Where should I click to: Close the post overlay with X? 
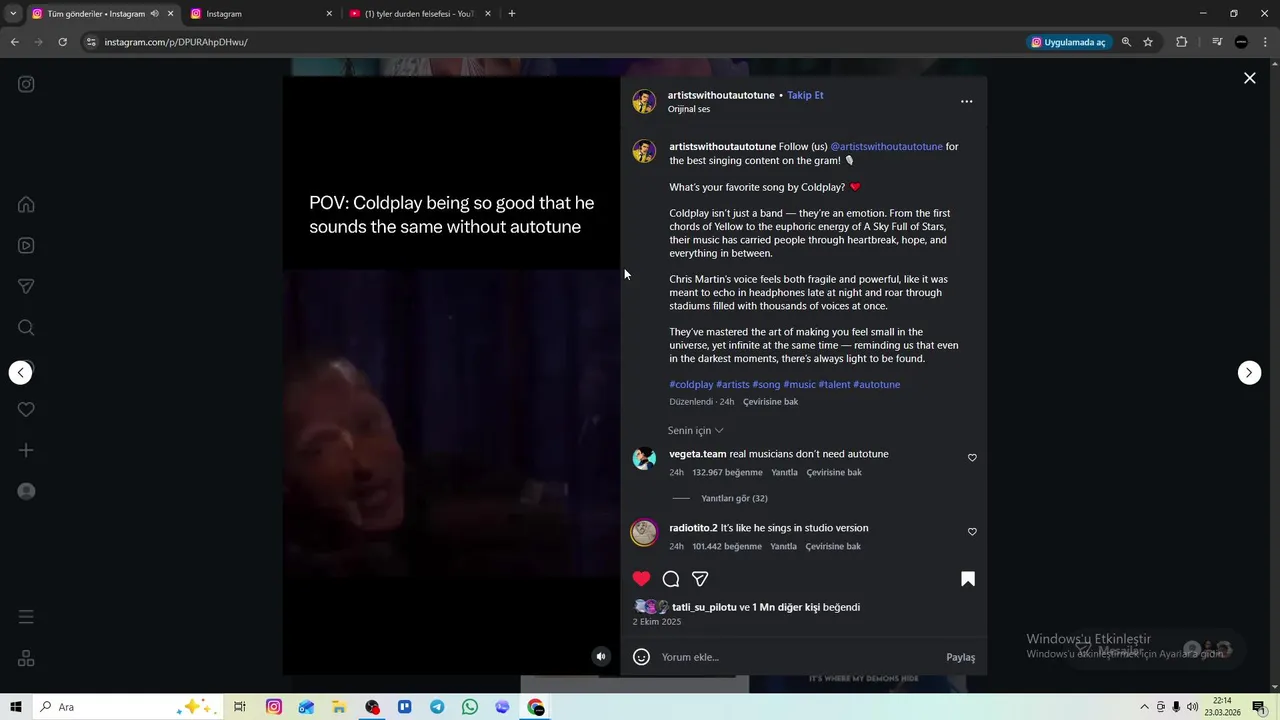coord(1249,78)
